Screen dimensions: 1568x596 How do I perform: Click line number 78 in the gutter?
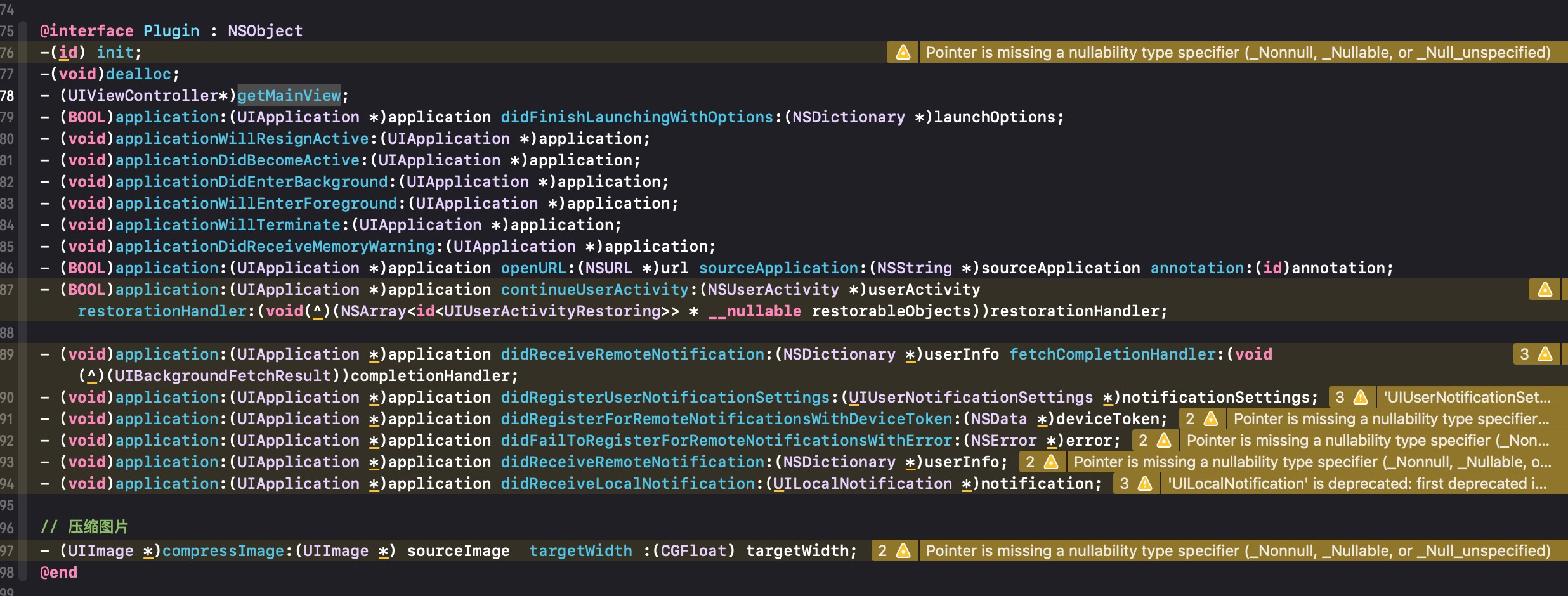(8, 96)
